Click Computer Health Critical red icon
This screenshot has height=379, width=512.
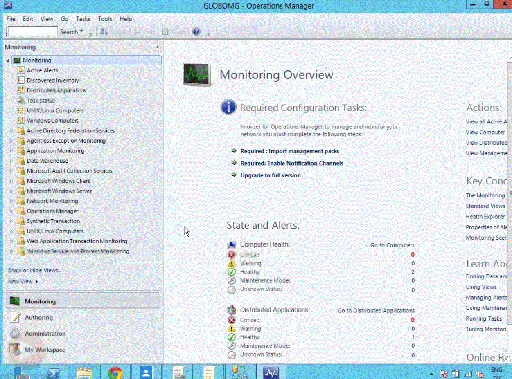click(x=232, y=254)
